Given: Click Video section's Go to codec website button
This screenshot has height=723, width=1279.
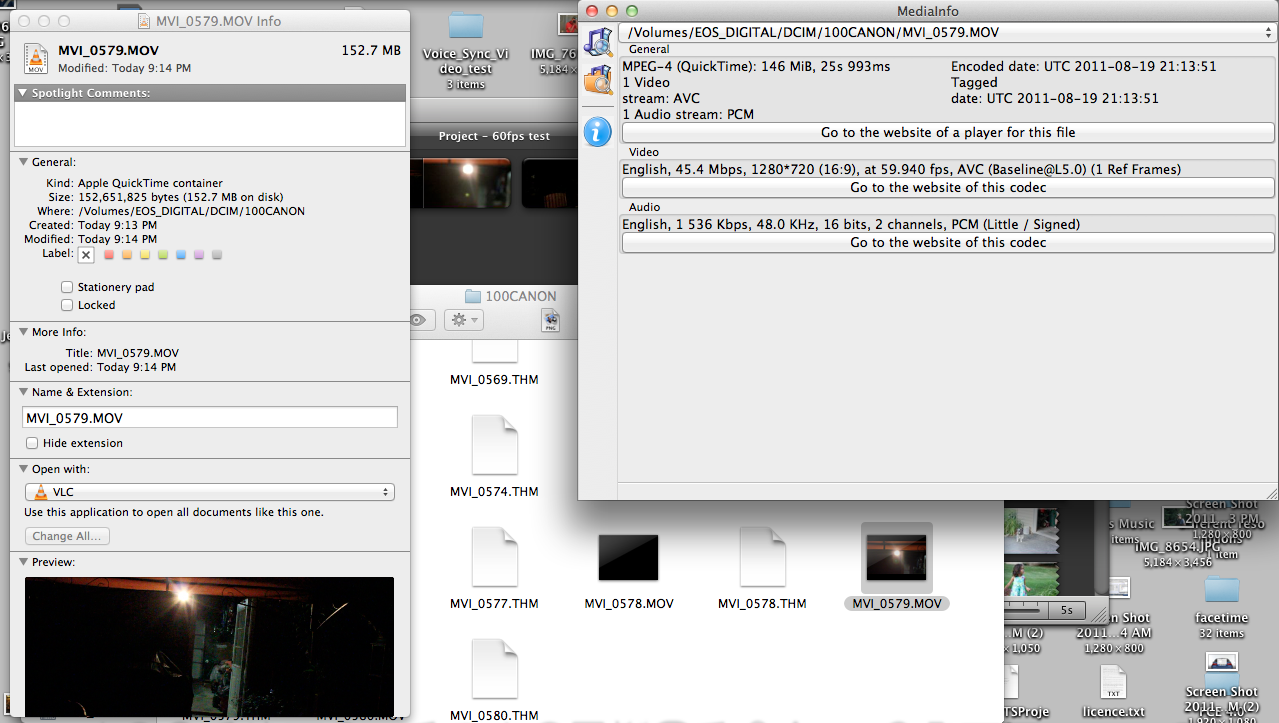Looking at the screenshot, I should pos(948,187).
